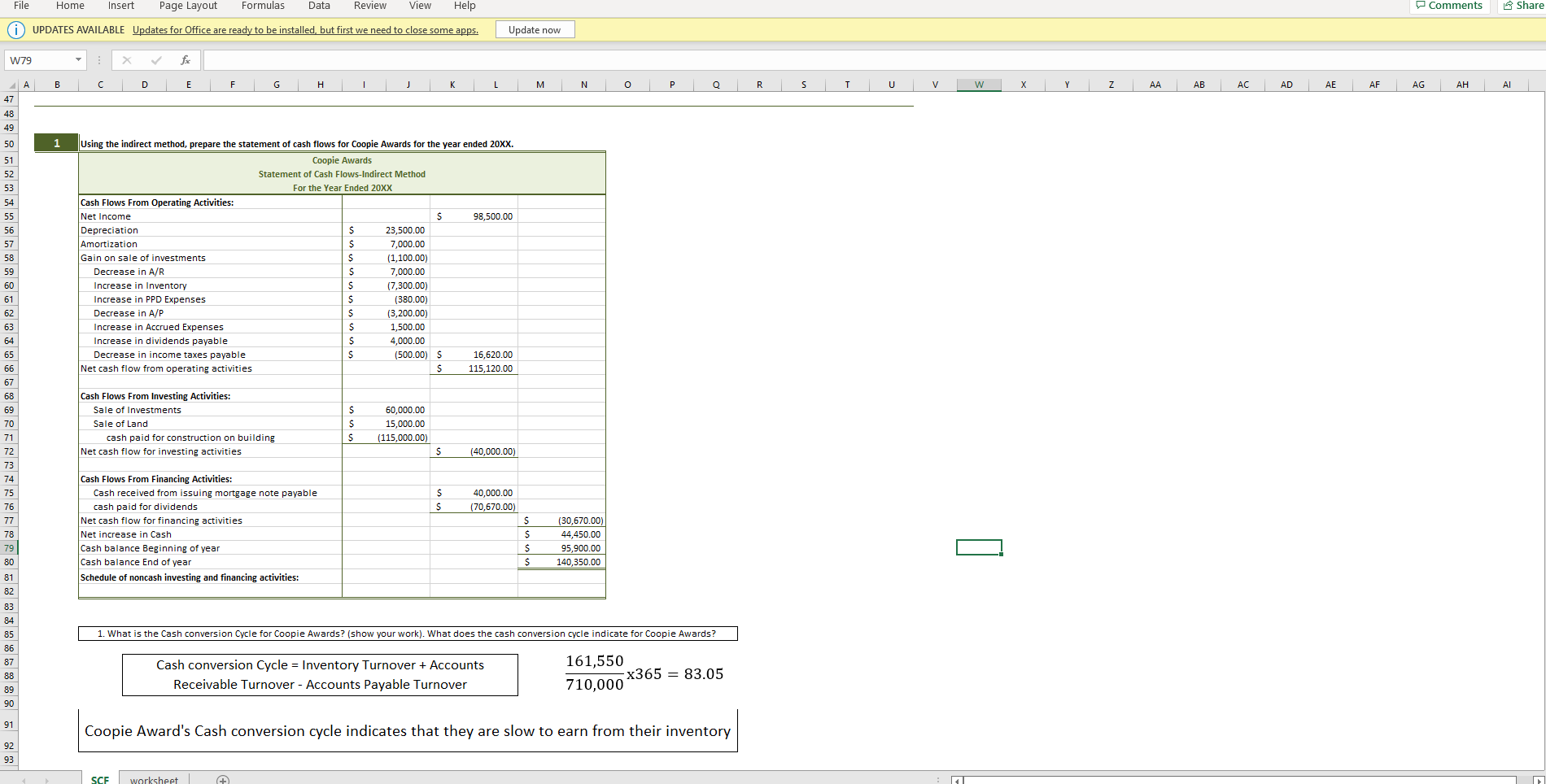Select row 55 header
The width and height of the screenshot is (1546, 784).
(9, 216)
